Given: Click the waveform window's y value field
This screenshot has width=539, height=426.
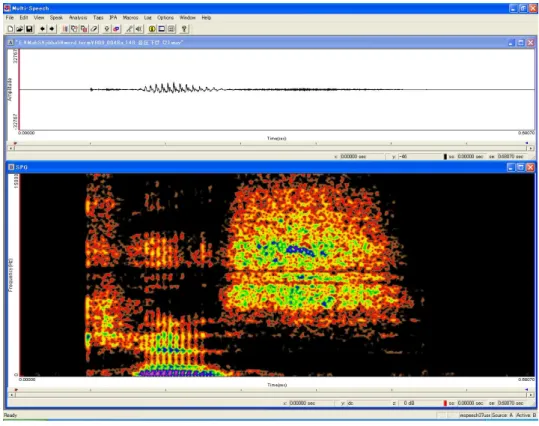Looking at the screenshot, I should [419, 156].
